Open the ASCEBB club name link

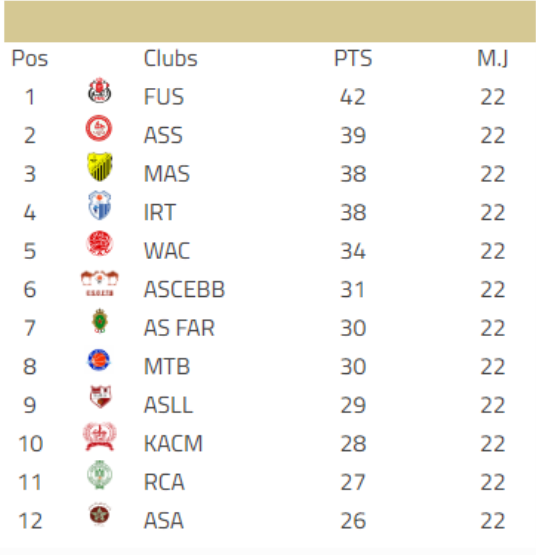click(x=184, y=289)
